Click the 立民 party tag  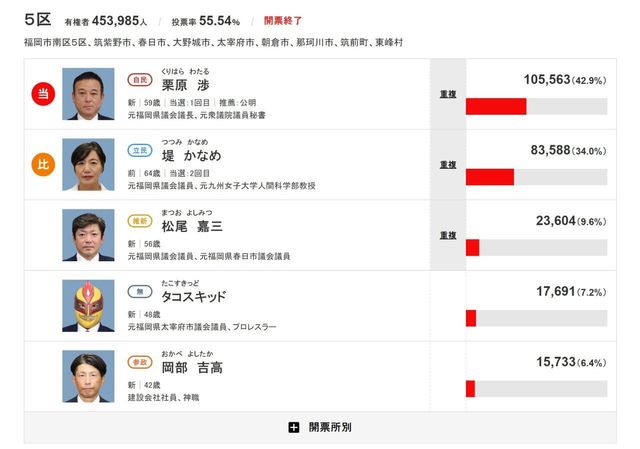140,150
